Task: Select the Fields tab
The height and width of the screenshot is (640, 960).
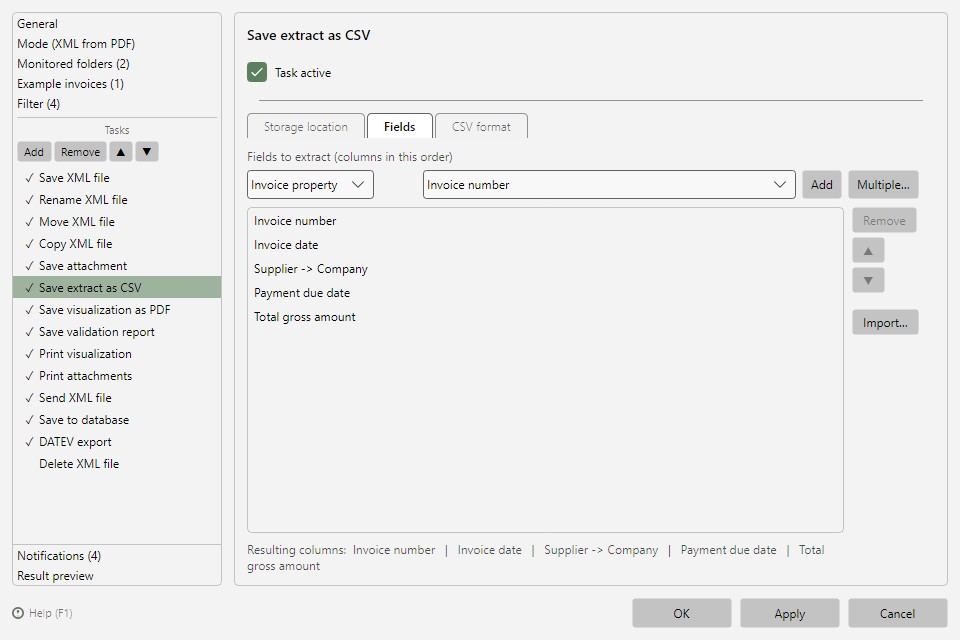Action: click(x=400, y=127)
